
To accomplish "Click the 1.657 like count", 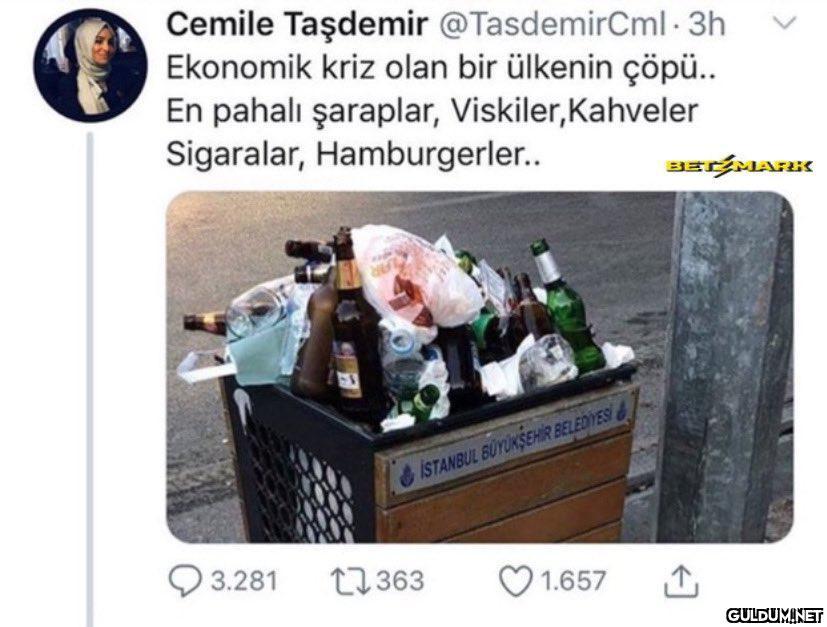I will coord(573,581).
